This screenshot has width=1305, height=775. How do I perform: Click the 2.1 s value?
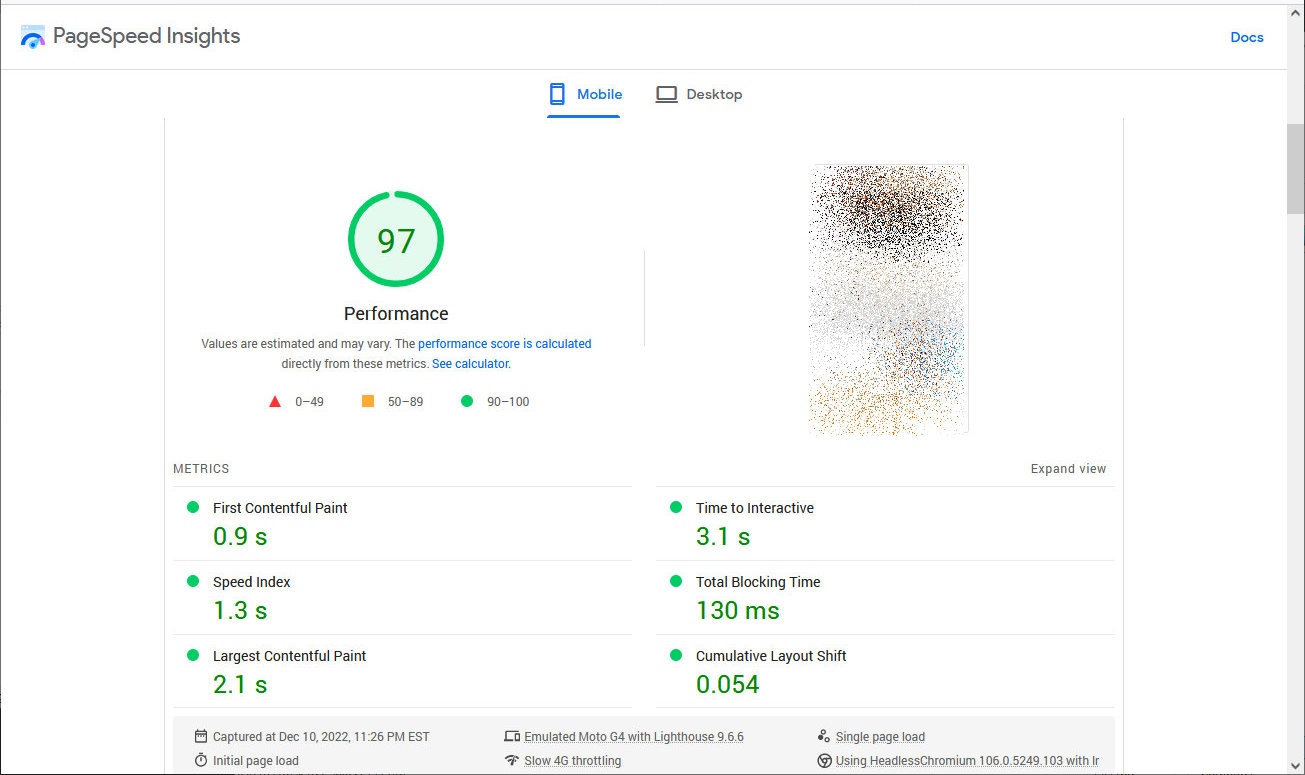240,684
